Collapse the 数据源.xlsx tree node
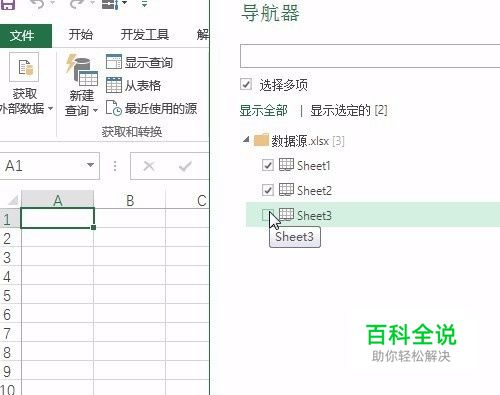 pyautogui.click(x=246, y=139)
